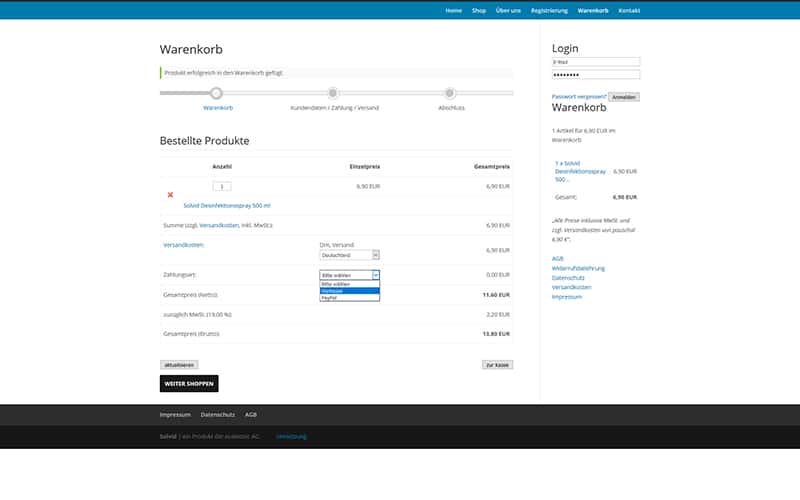The height and width of the screenshot is (500, 800).
Task: Click the 'Gesamtpreis (brutto)' row label
Action: [x=191, y=334]
